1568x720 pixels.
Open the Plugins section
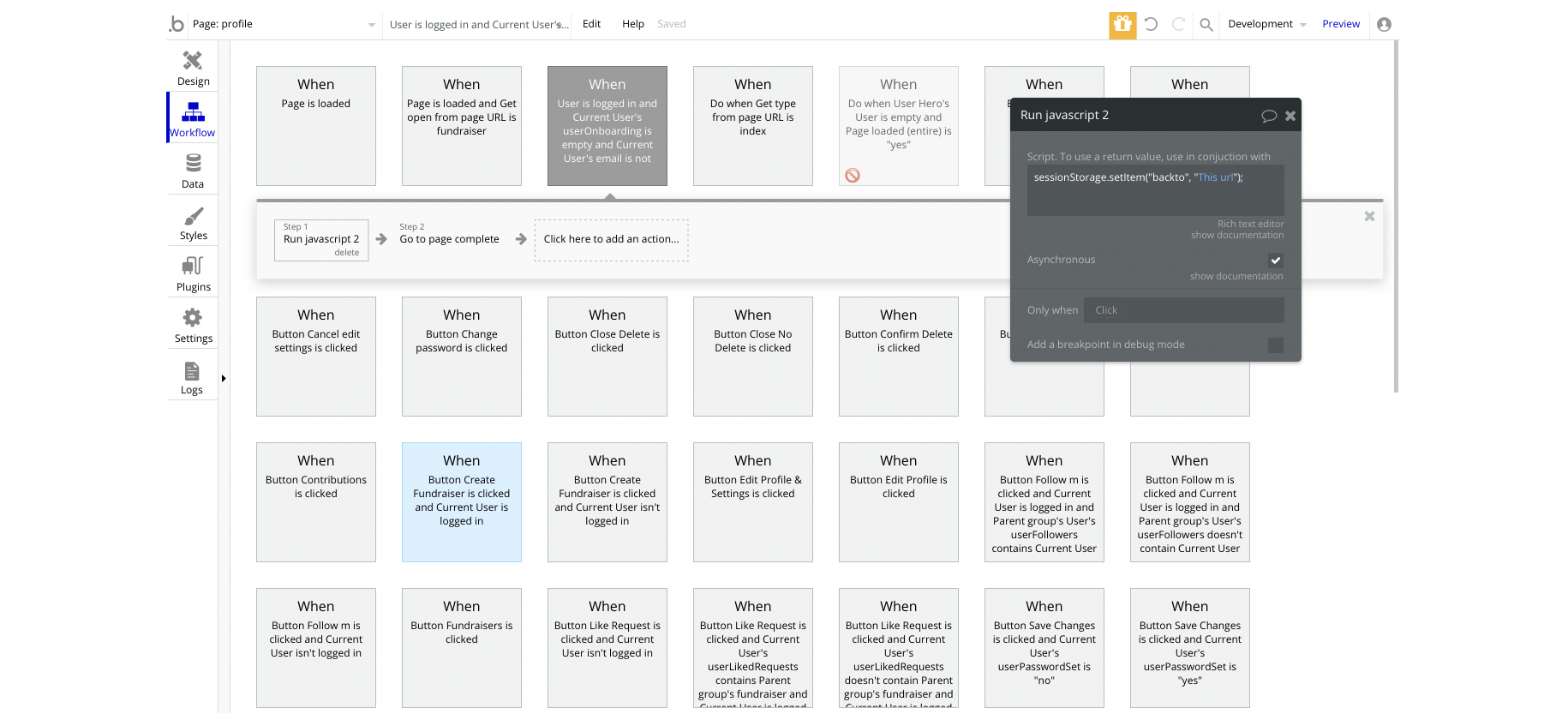(193, 273)
